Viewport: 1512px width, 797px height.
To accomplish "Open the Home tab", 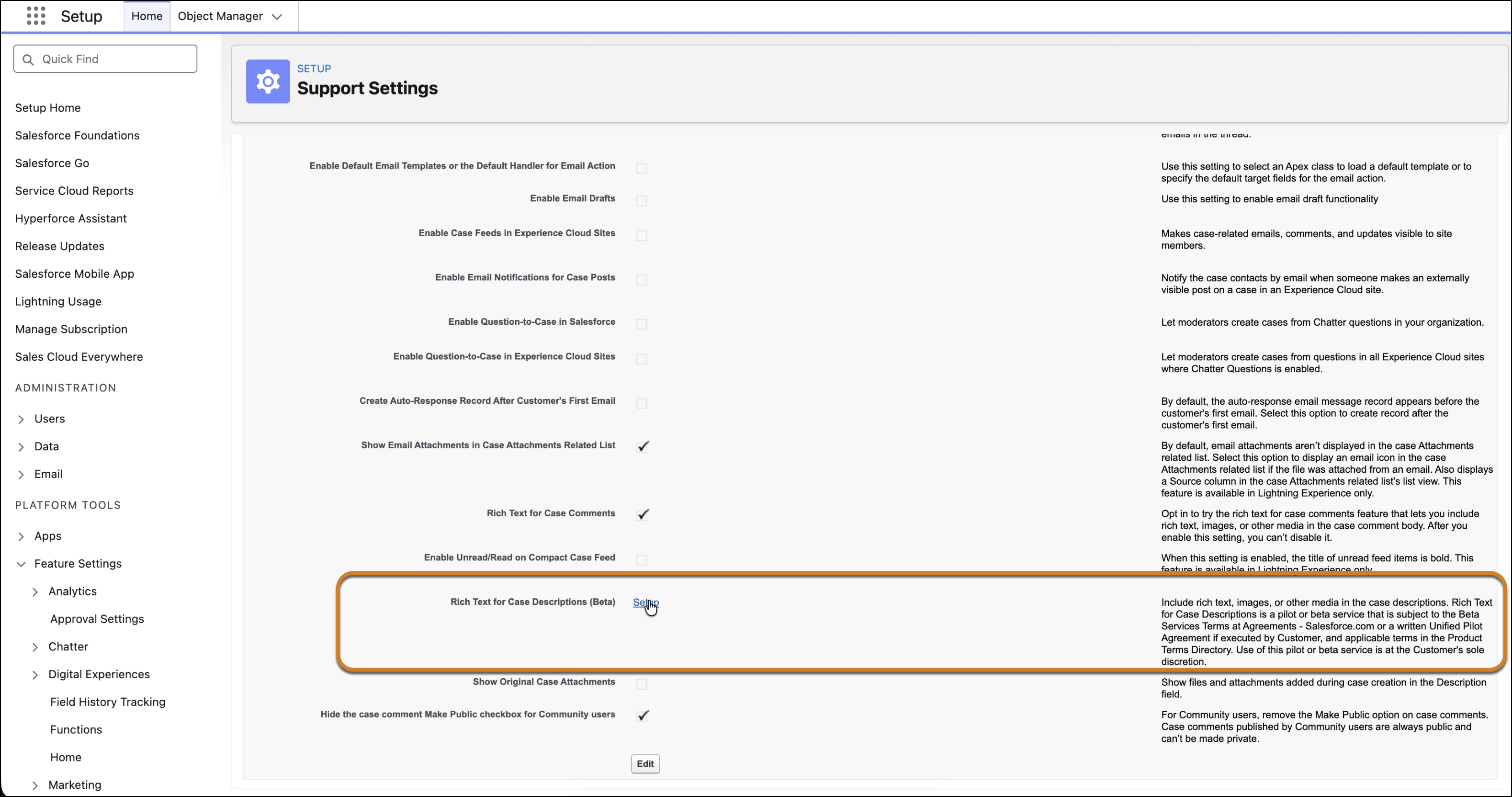I will coord(147,16).
